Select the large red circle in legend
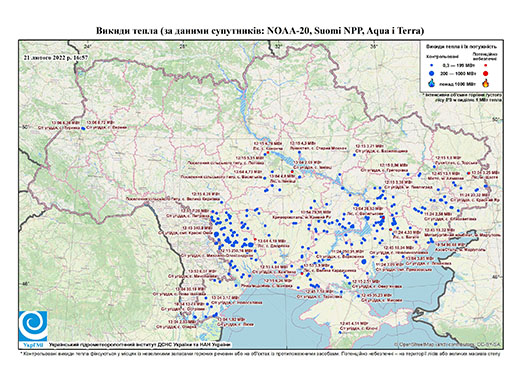 485,74
